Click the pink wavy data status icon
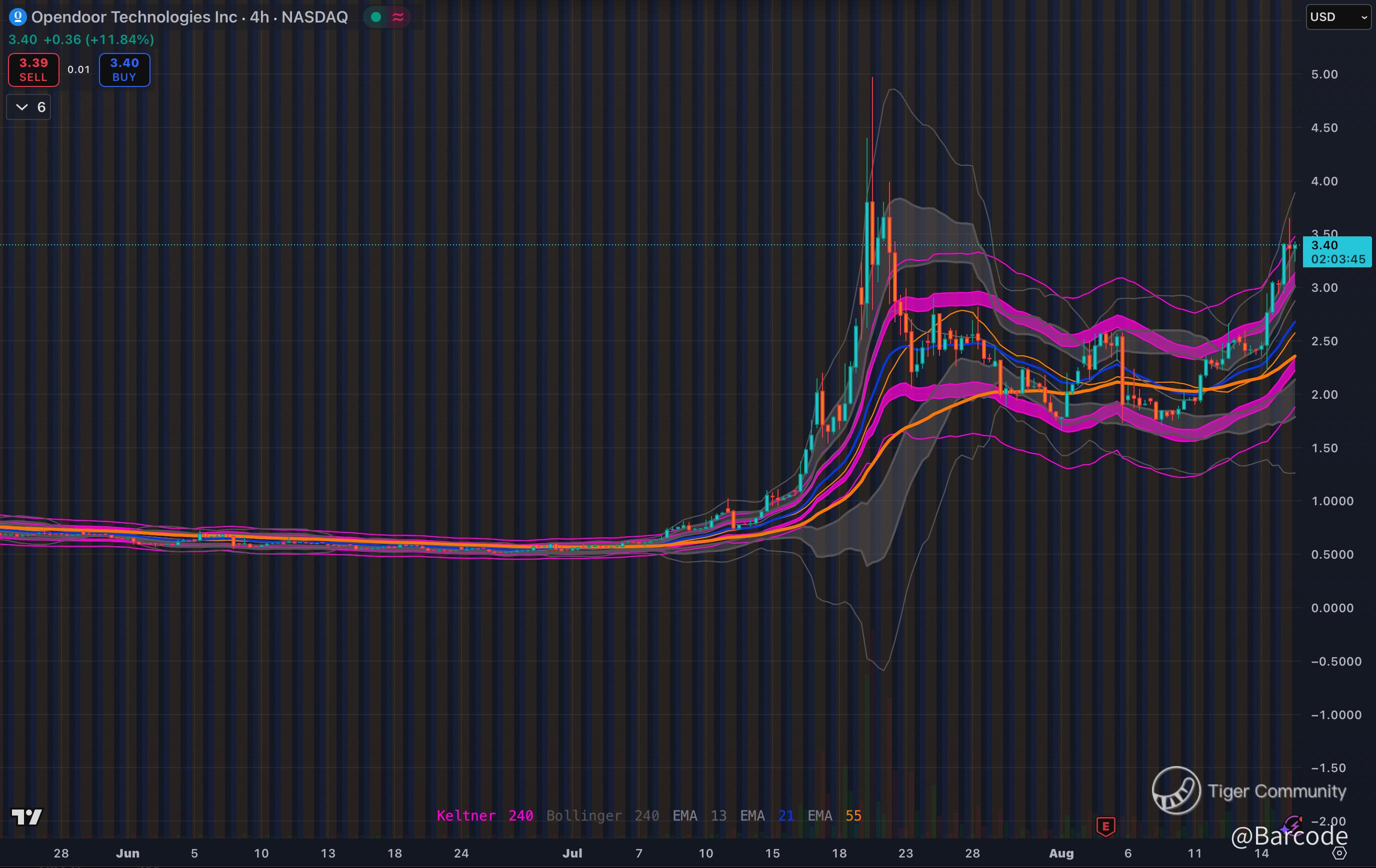Image resolution: width=1376 pixels, height=868 pixels. click(397, 17)
